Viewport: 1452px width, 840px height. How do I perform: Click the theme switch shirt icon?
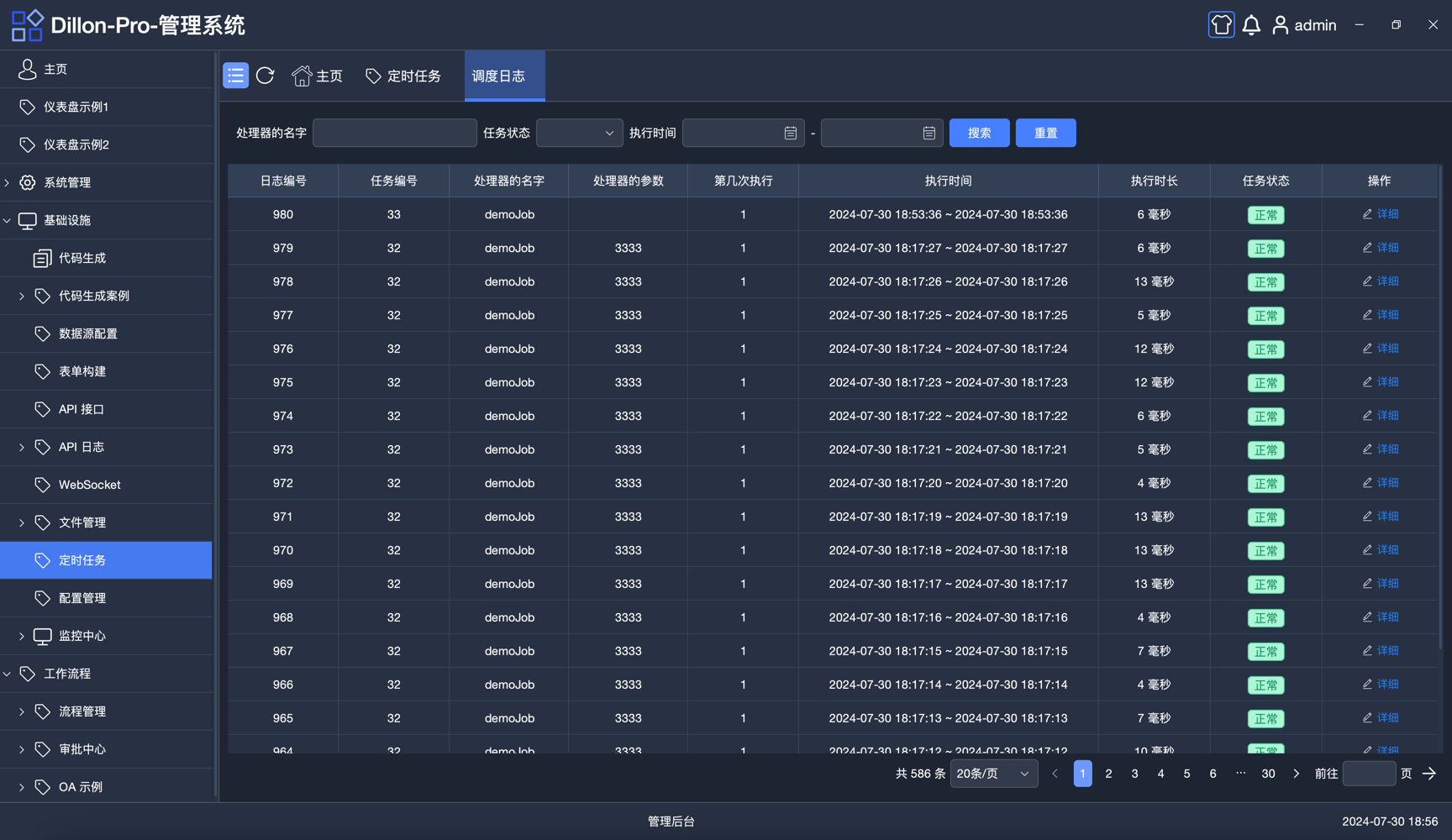click(x=1221, y=25)
